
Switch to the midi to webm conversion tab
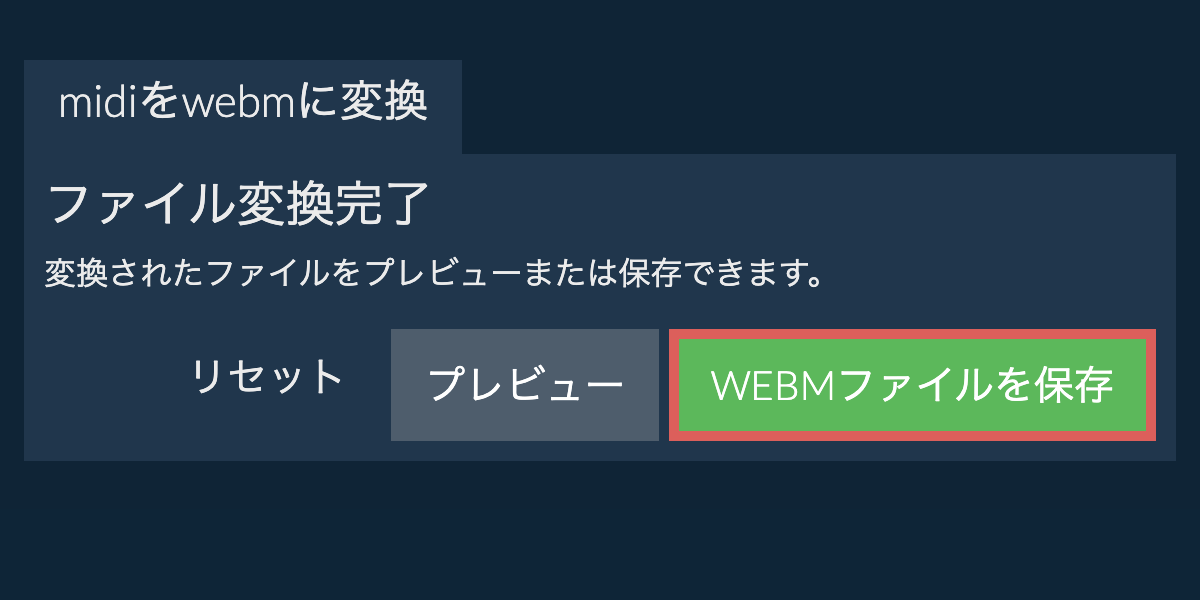click(x=243, y=106)
